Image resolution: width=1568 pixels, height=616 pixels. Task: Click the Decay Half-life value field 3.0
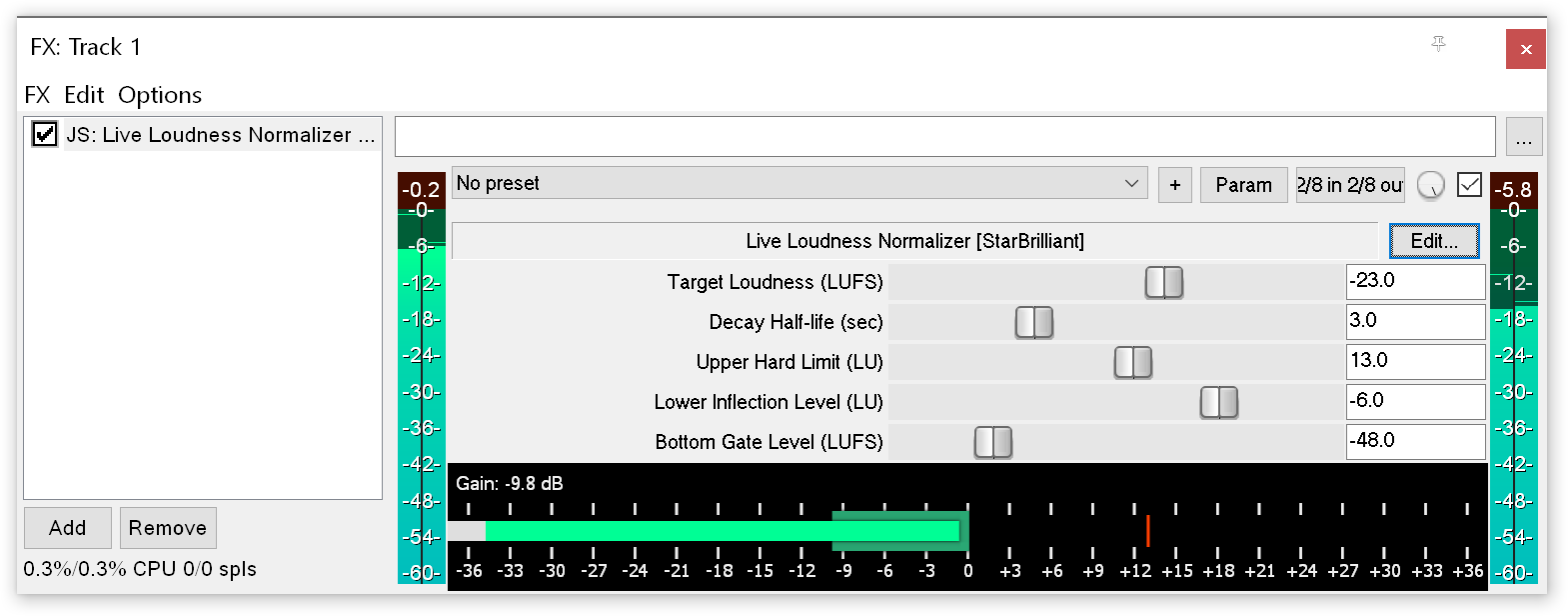coord(1415,322)
